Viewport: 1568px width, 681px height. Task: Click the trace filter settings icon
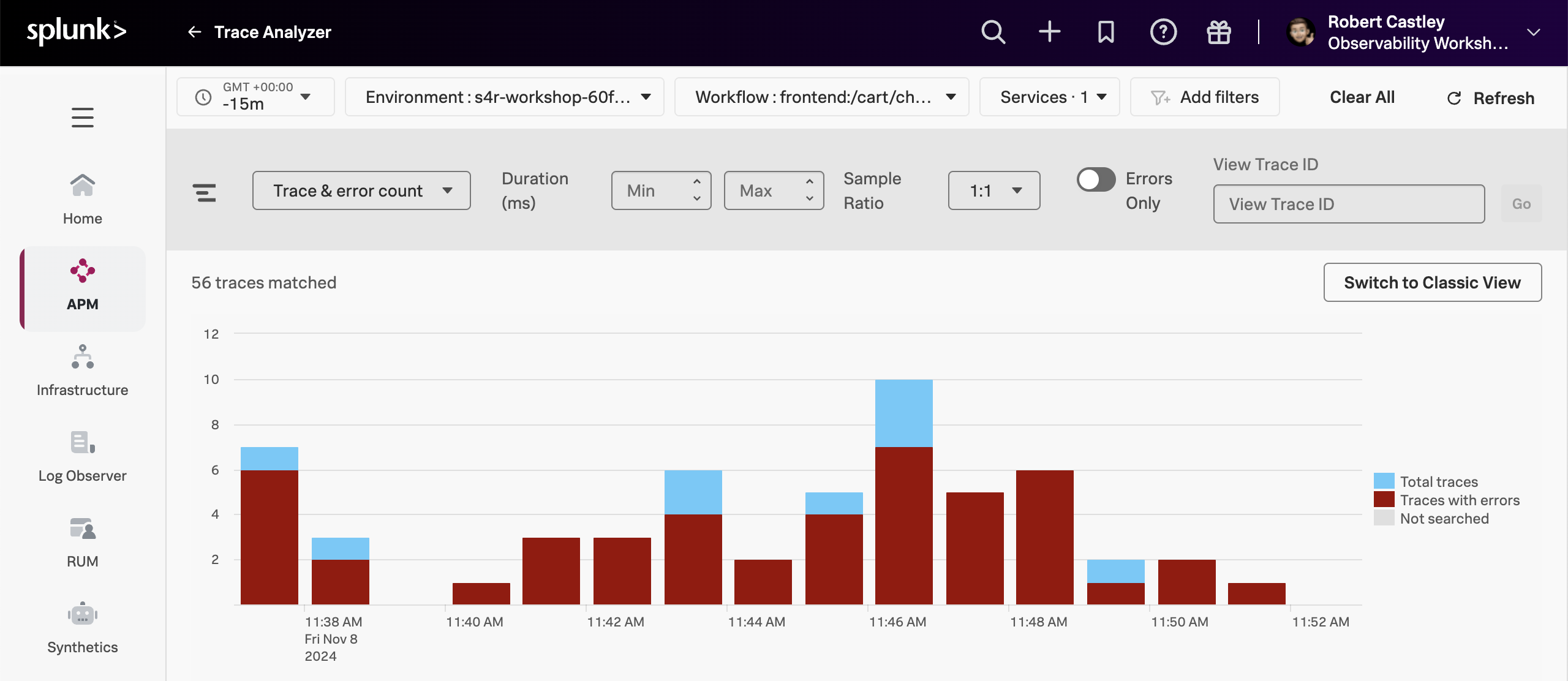(x=205, y=192)
